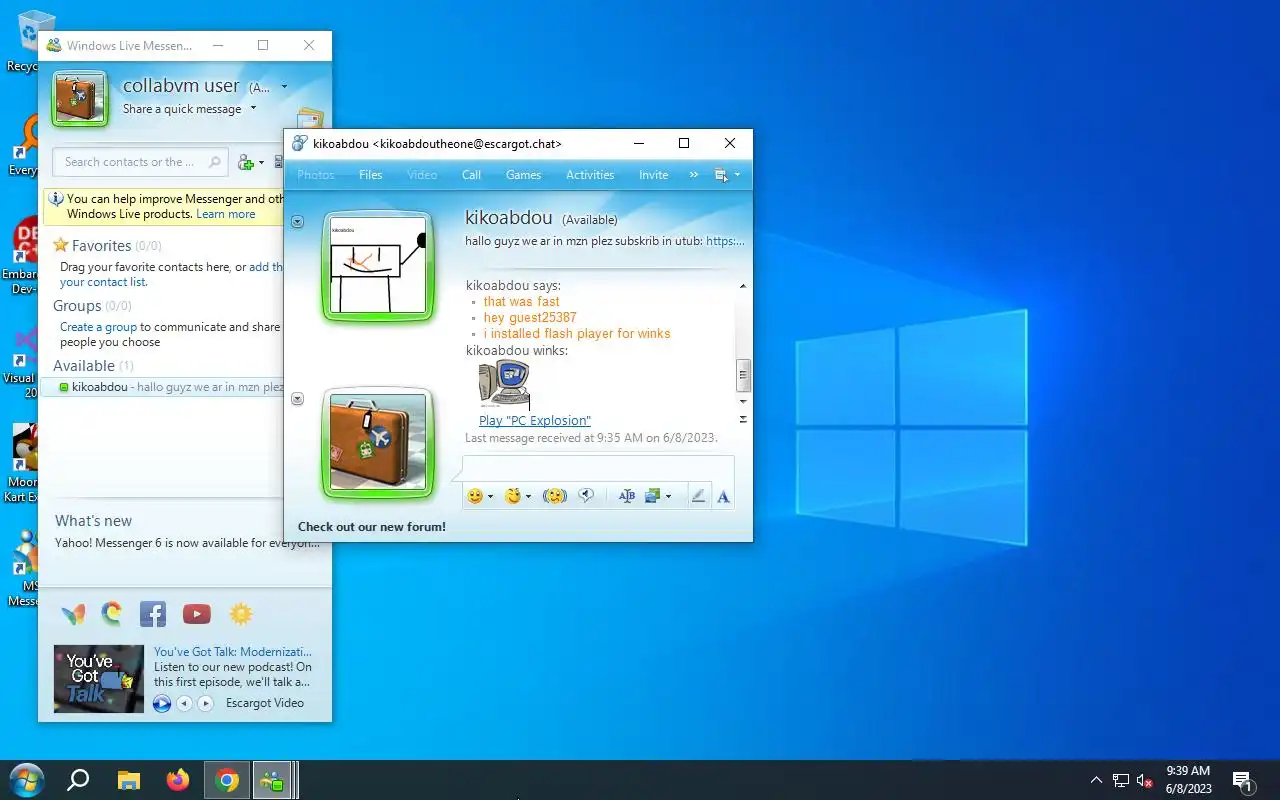Click the information icon in yellow notice
The width and height of the screenshot is (1280, 800).
pos(56,199)
